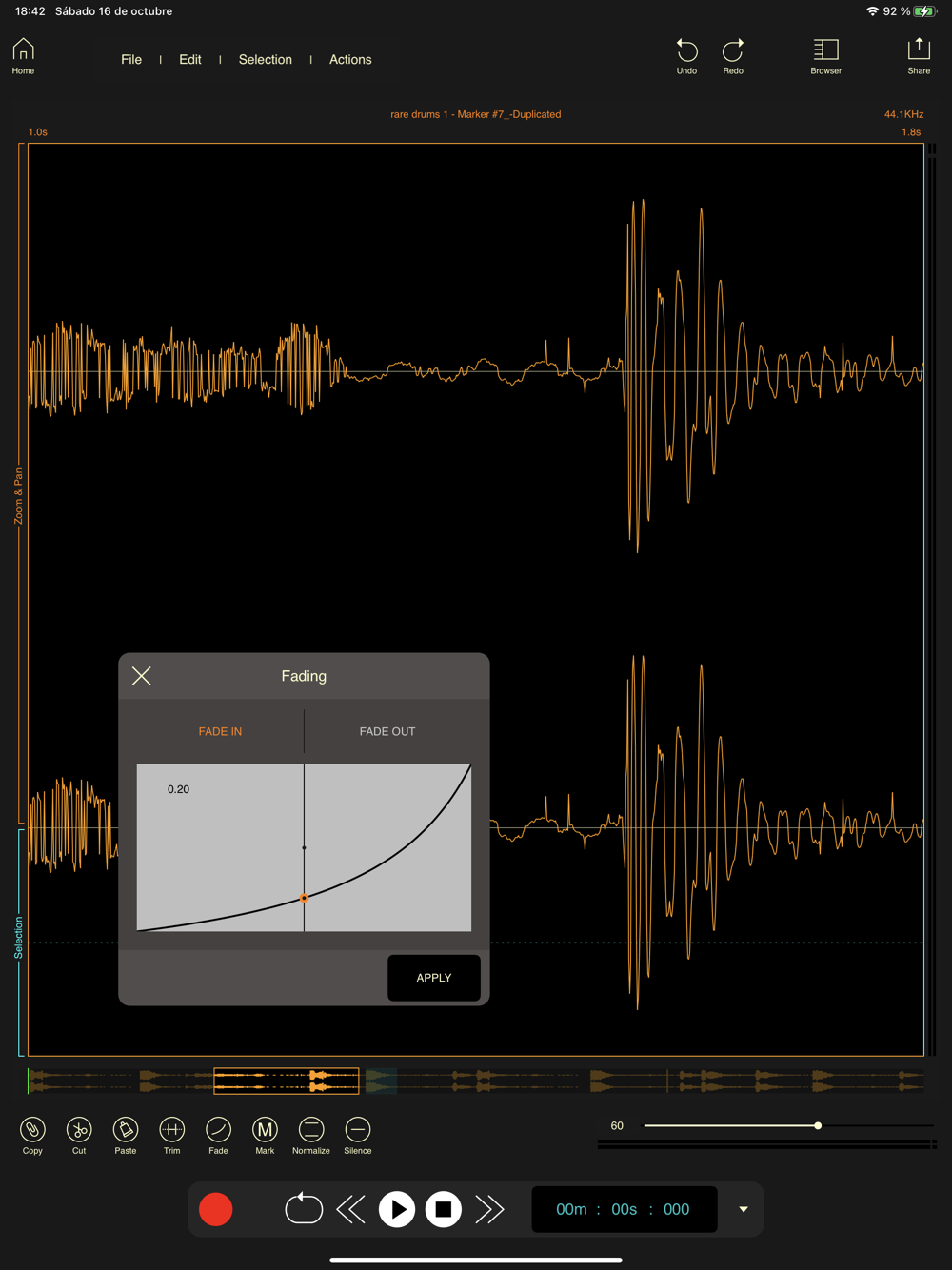Image resolution: width=952 pixels, height=1270 pixels.
Task: Click the date 'Sábado 16 de octubre'
Action: point(113,11)
